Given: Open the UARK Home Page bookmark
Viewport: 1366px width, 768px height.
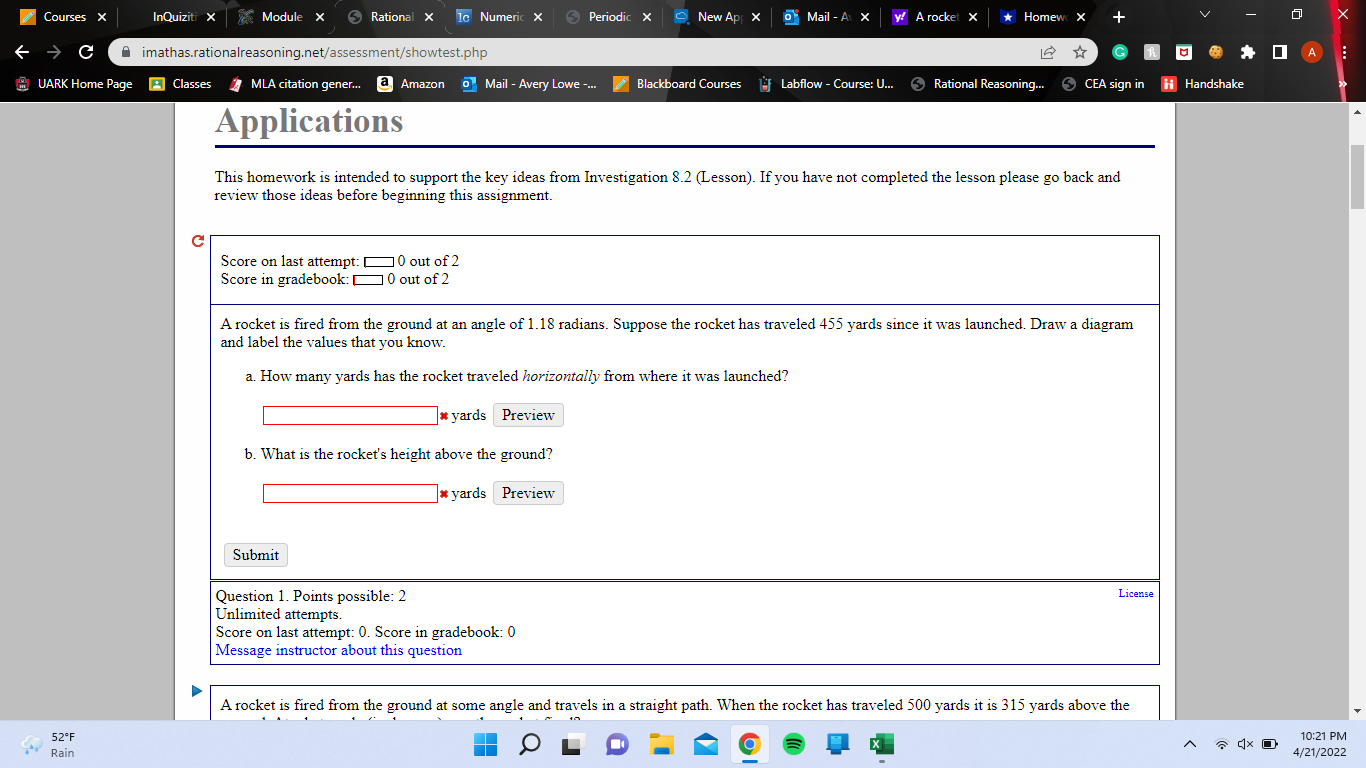Looking at the screenshot, I should coord(74,84).
